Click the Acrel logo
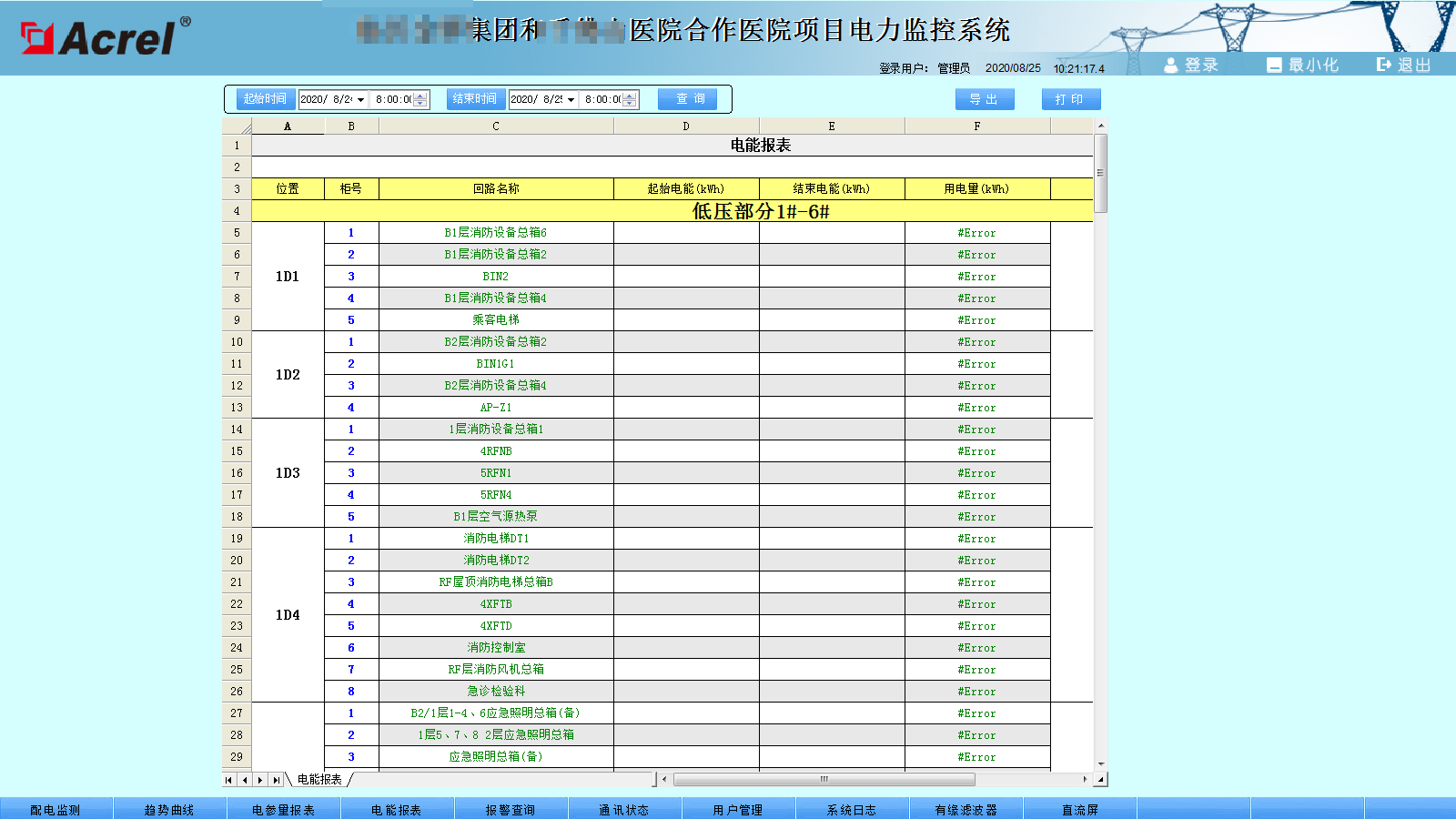The width and height of the screenshot is (1456, 819). coord(106,37)
